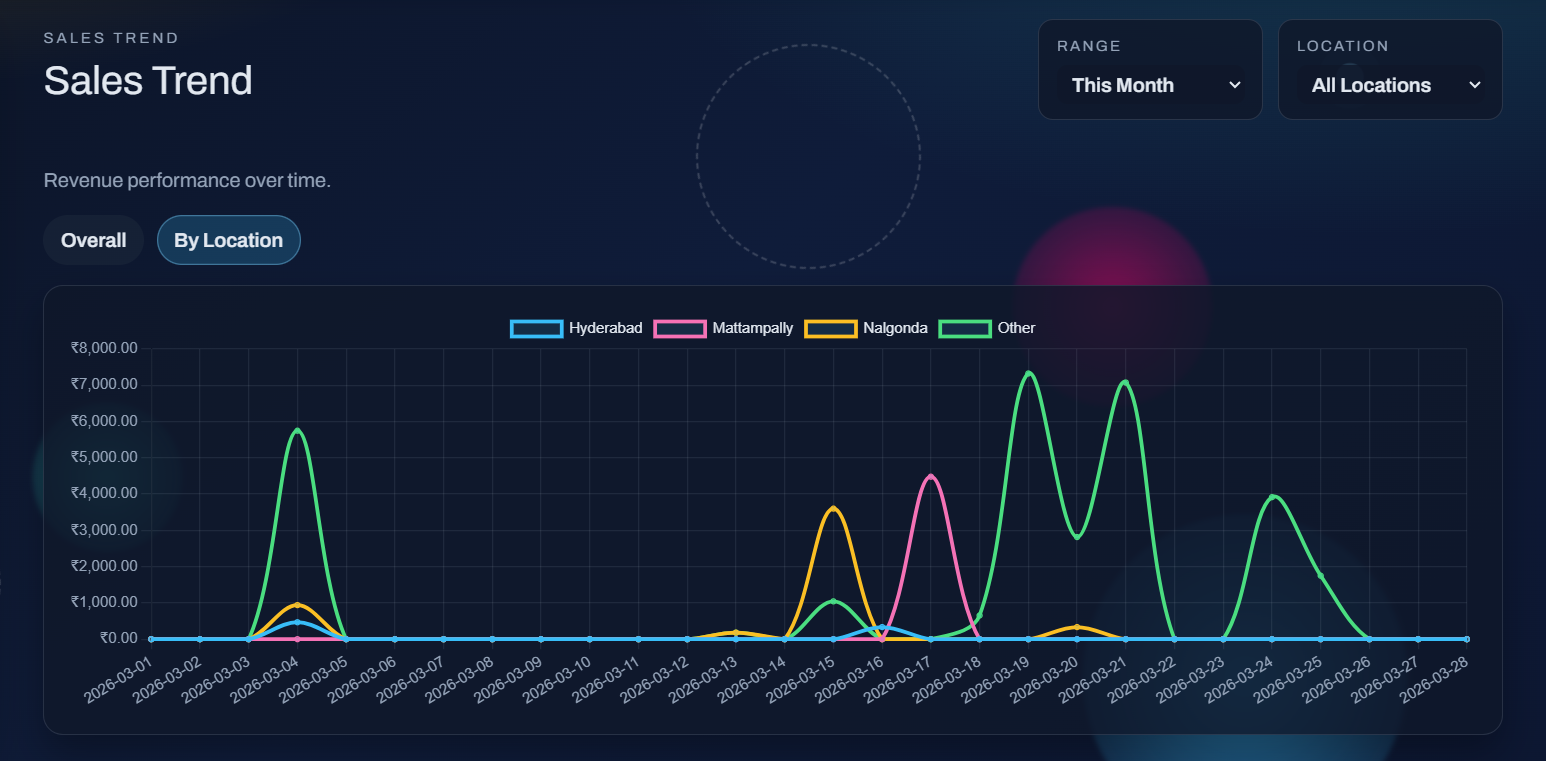Select the Other series point on 2026-03-25
The image size is (1546, 761).
click(1320, 575)
